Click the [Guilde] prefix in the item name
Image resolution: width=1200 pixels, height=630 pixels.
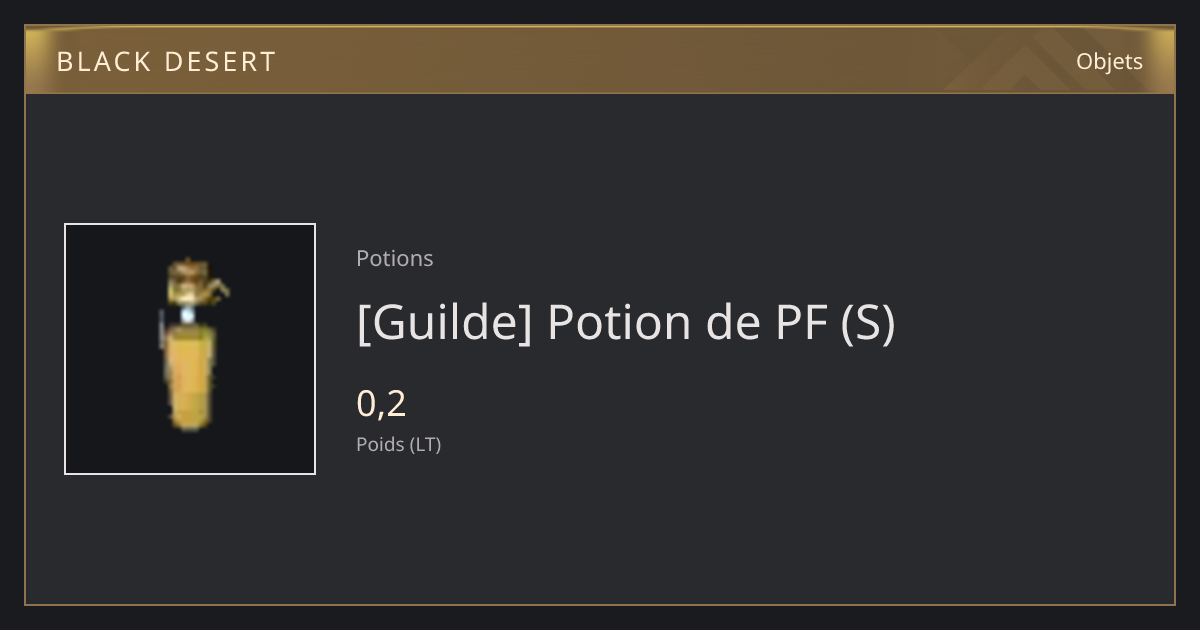click(445, 323)
